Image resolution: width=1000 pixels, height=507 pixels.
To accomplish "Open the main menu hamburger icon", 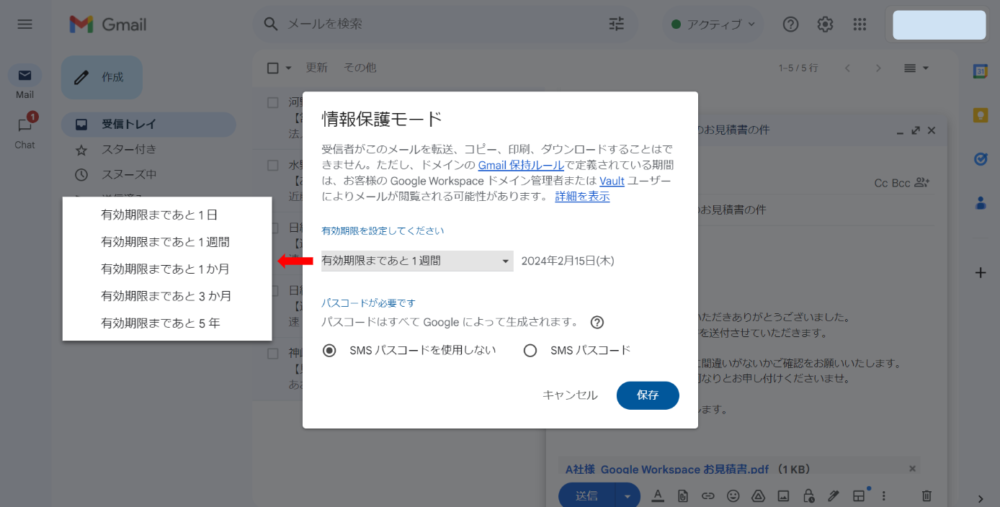I will click(24, 24).
